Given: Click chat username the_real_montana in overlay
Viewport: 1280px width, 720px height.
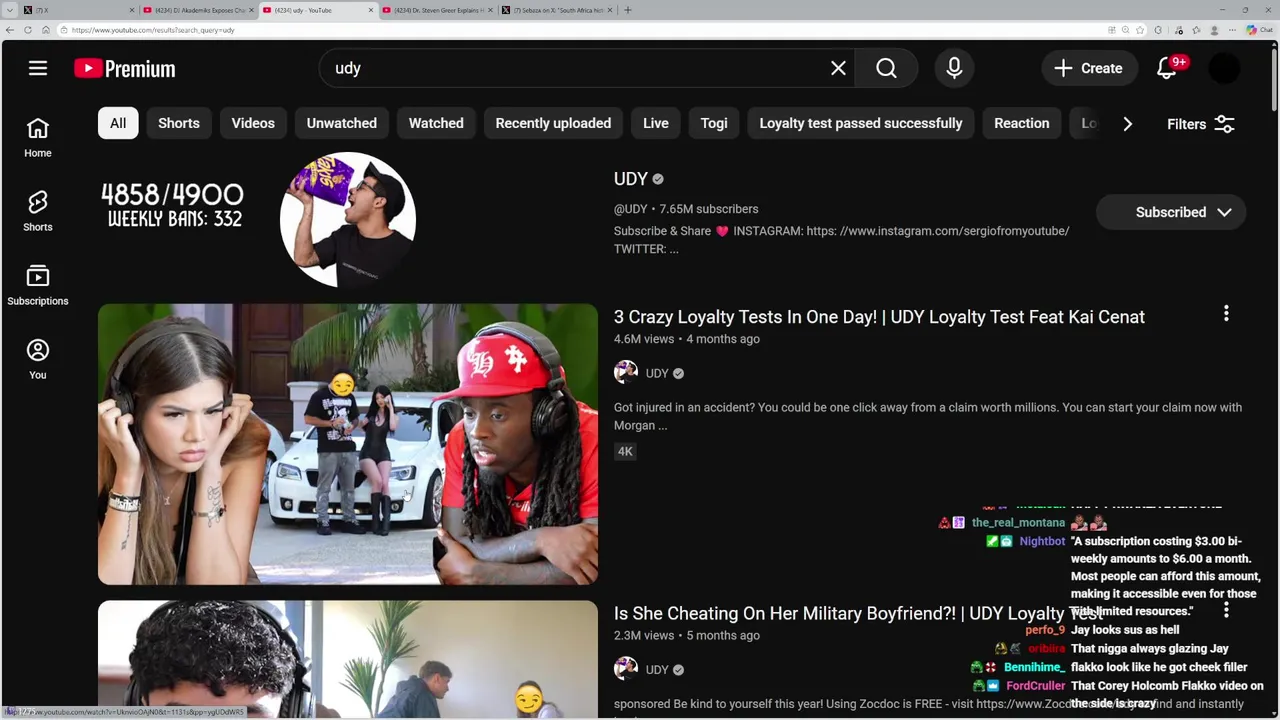Looking at the screenshot, I should point(1018,523).
